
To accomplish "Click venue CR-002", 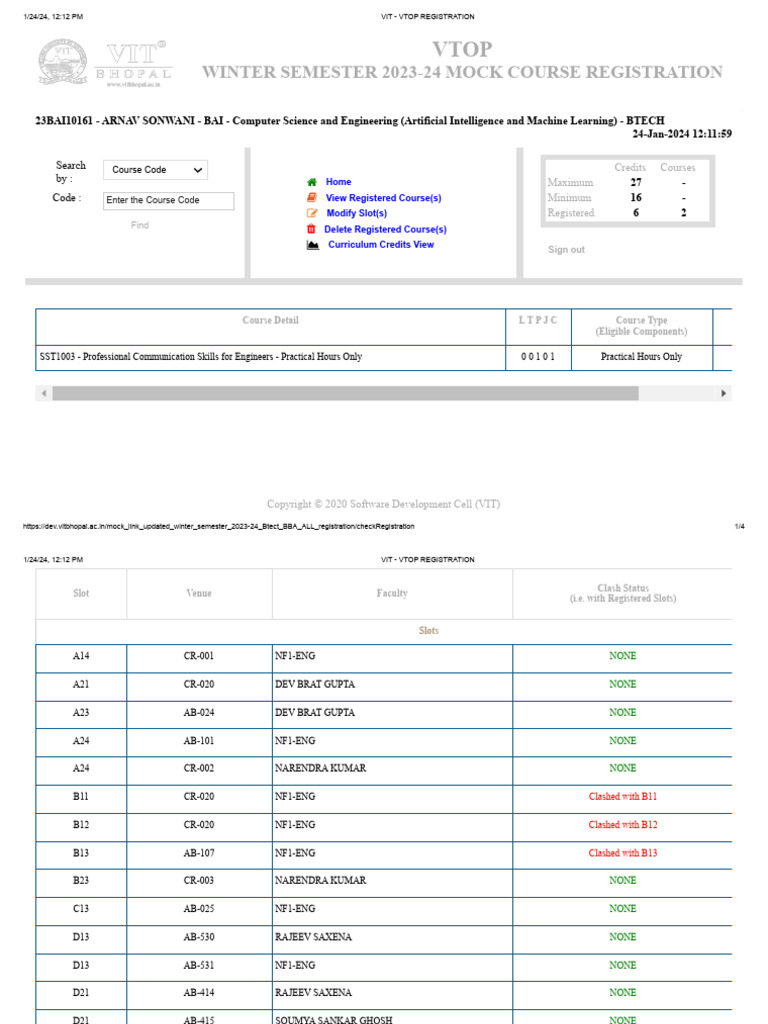I will coord(199,769).
